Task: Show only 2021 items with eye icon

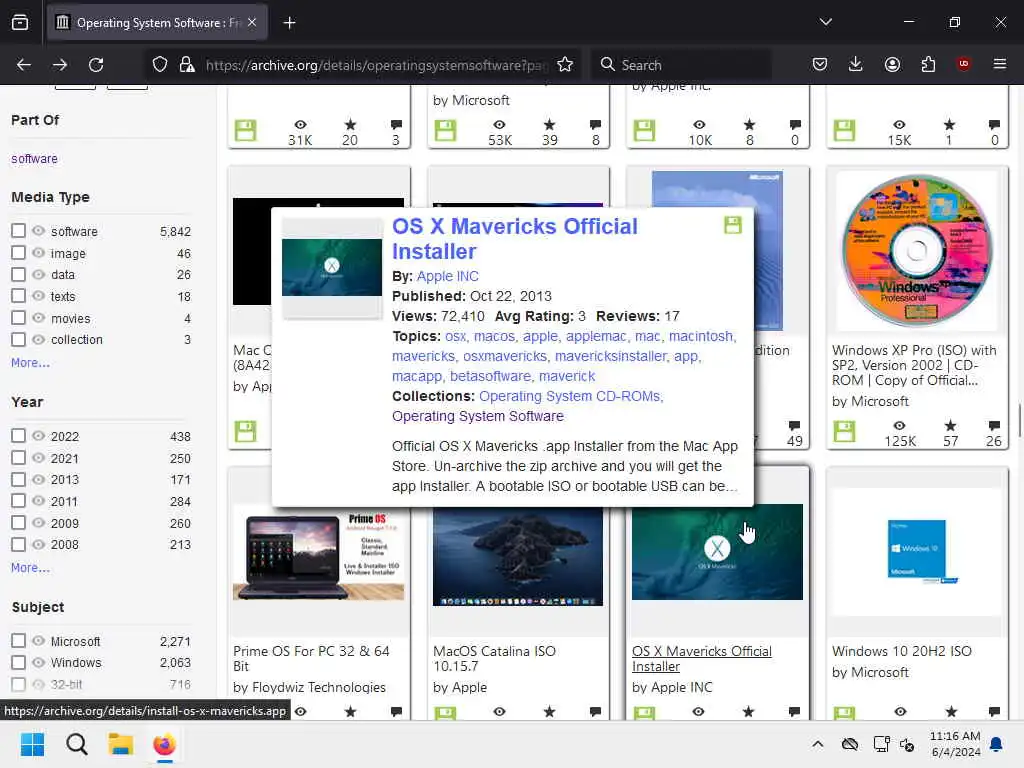Action: 39,458
